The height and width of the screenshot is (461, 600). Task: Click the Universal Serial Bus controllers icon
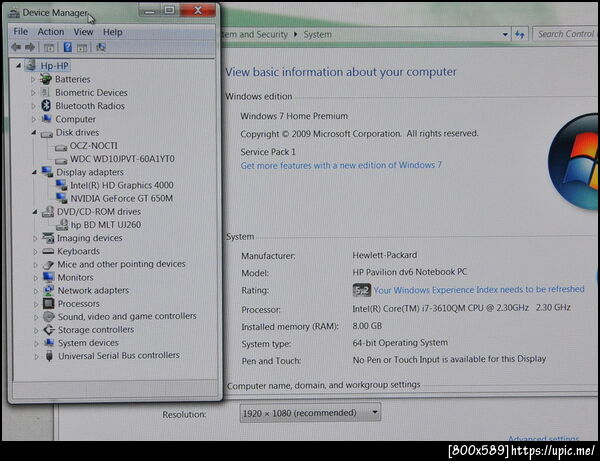click(x=49, y=356)
